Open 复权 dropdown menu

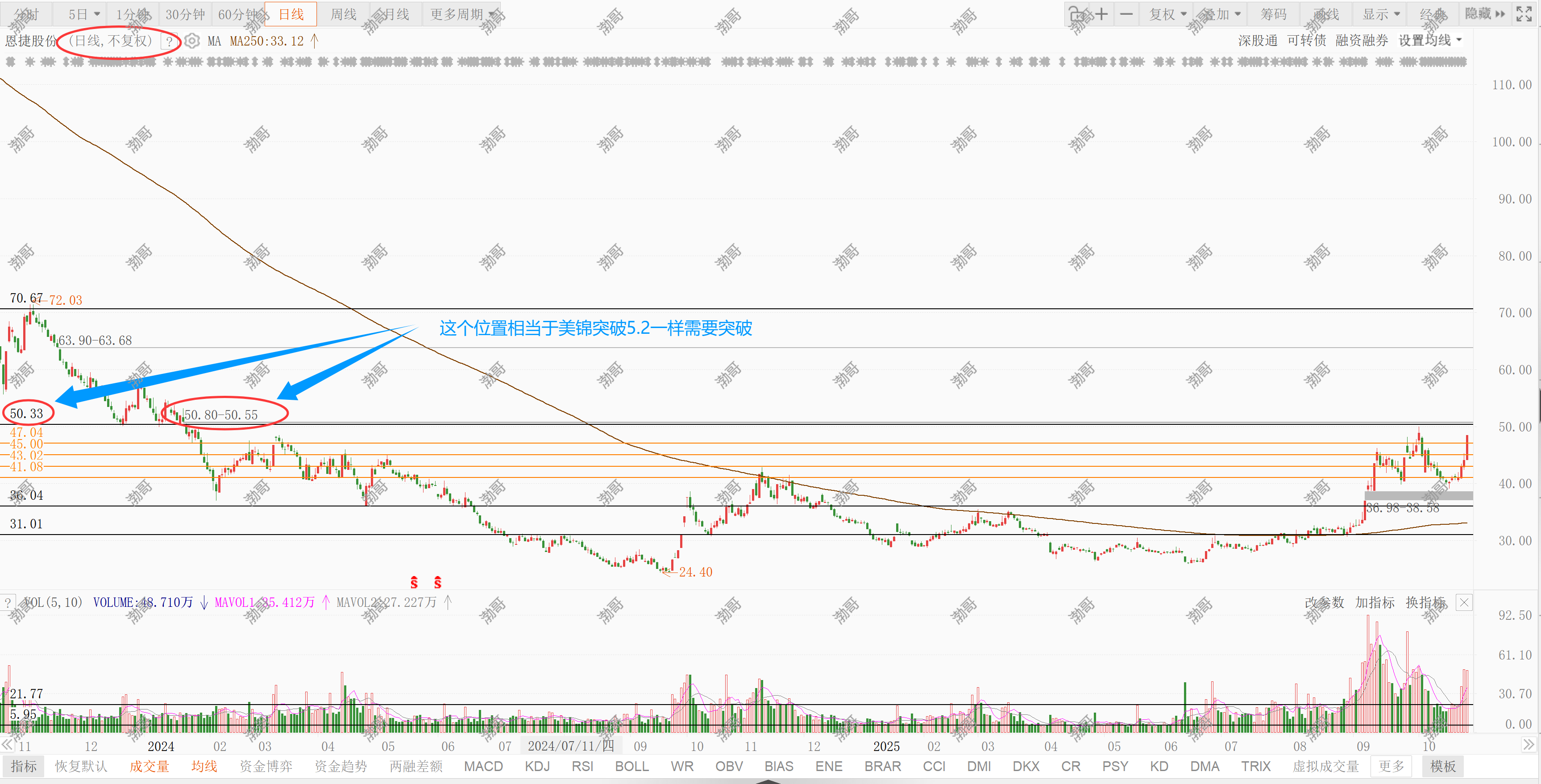pos(1167,14)
